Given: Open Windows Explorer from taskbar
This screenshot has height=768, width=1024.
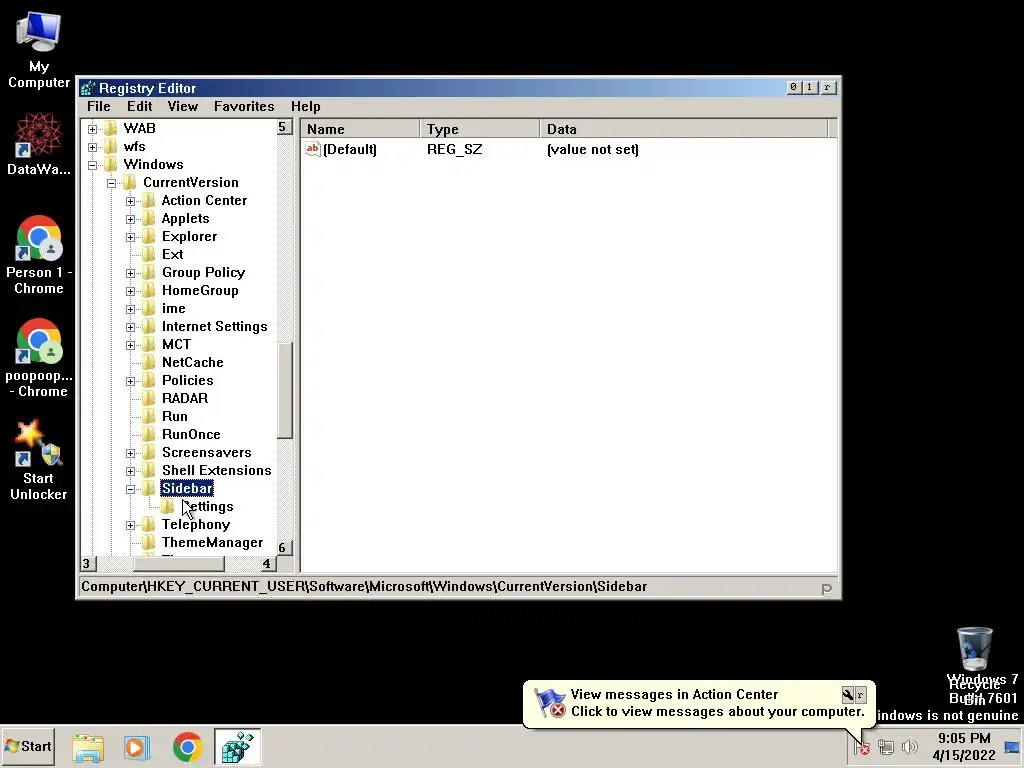Looking at the screenshot, I should coord(88,747).
